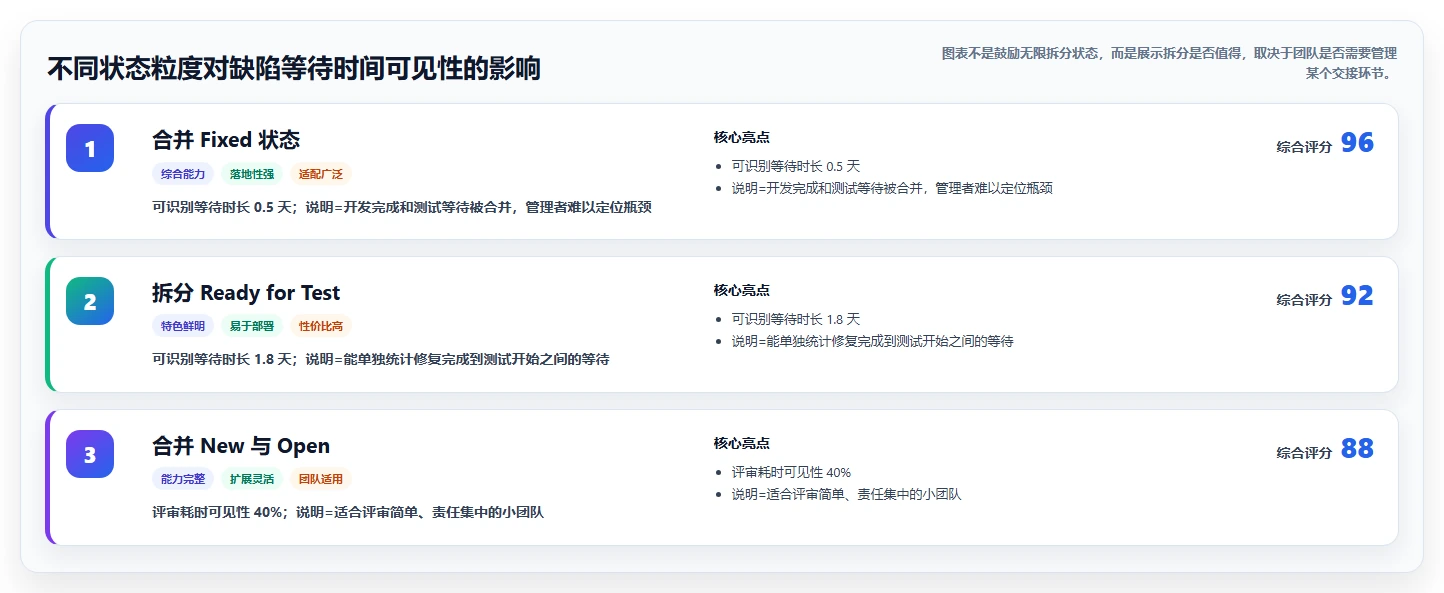Click the bold summary line under 拆分 Ready for Test

(x=381, y=359)
